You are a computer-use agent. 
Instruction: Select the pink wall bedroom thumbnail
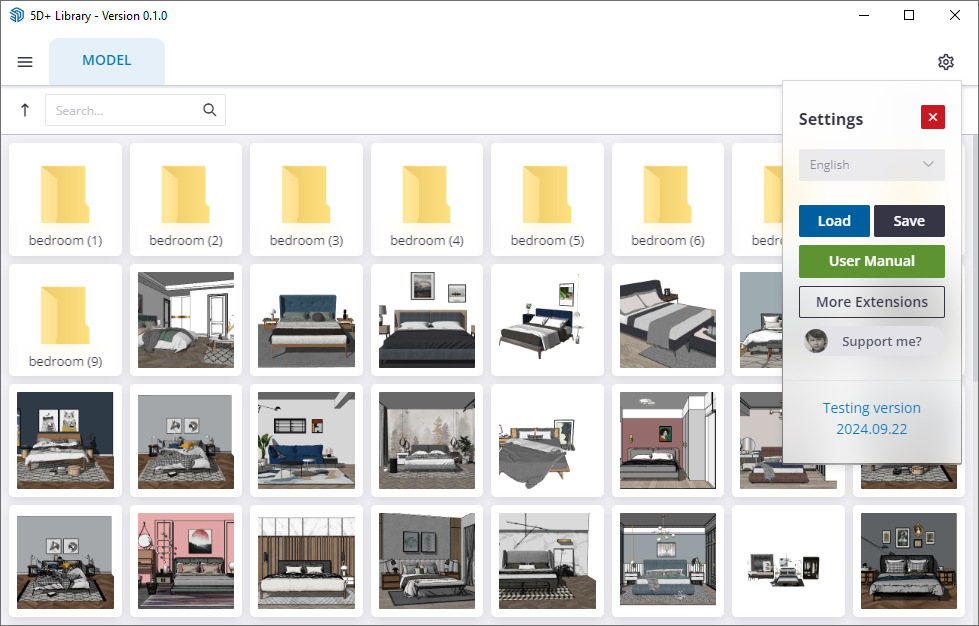[186, 561]
